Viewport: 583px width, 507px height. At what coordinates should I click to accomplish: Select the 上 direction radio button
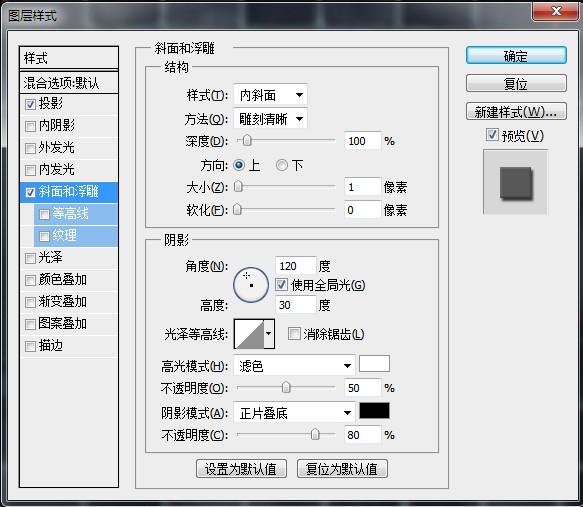[x=239, y=165]
